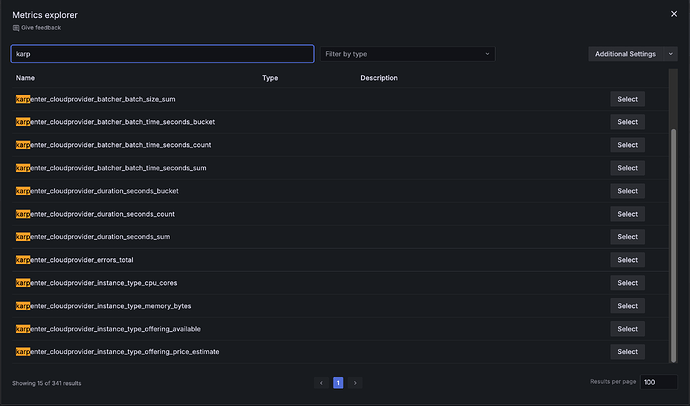Click the Showing 15 of 341 results text
Viewport: 690px width, 406px height.
[x=47, y=383]
